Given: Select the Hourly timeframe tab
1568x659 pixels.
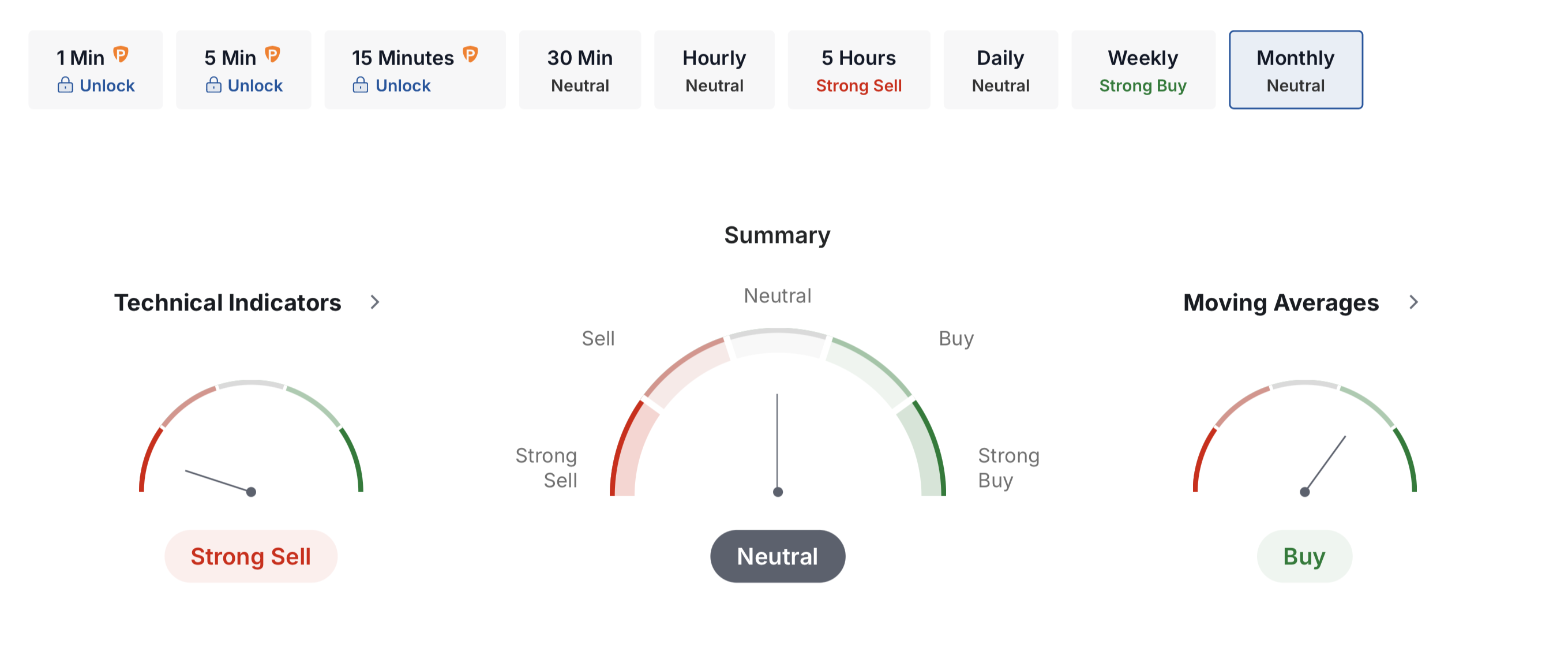Looking at the screenshot, I should point(714,70).
